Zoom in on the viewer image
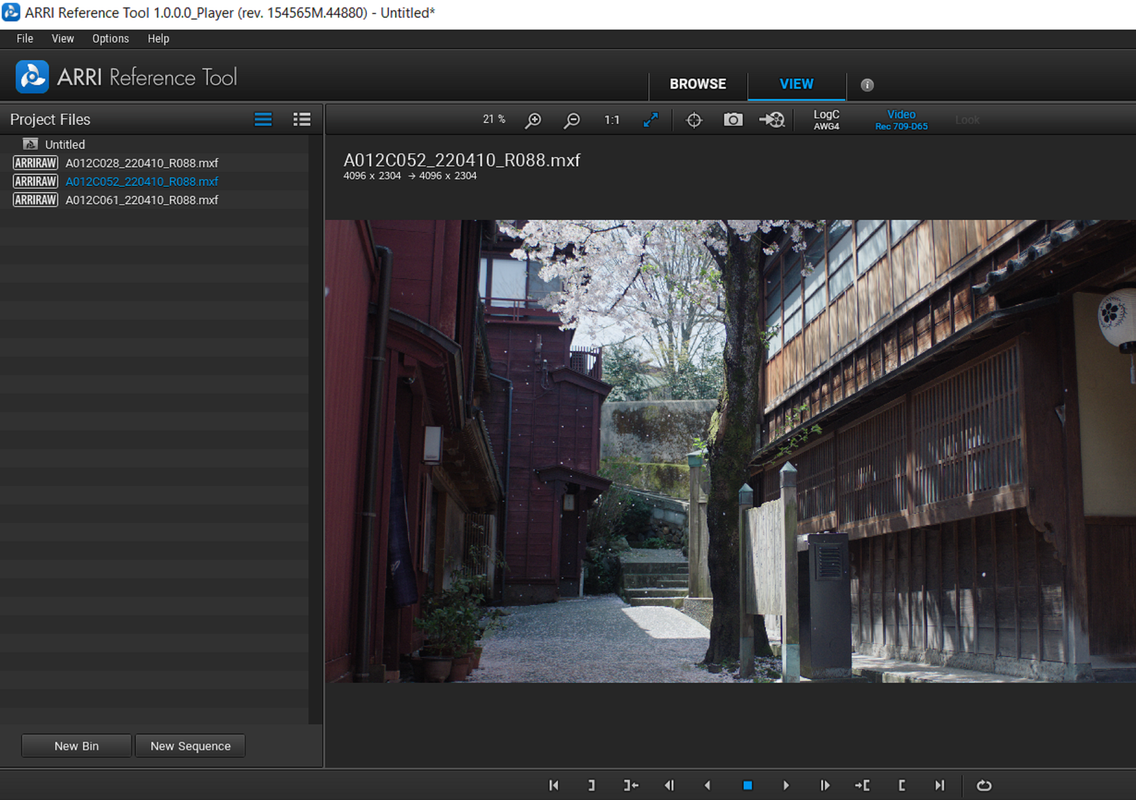The width and height of the screenshot is (1136, 800). (x=533, y=120)
